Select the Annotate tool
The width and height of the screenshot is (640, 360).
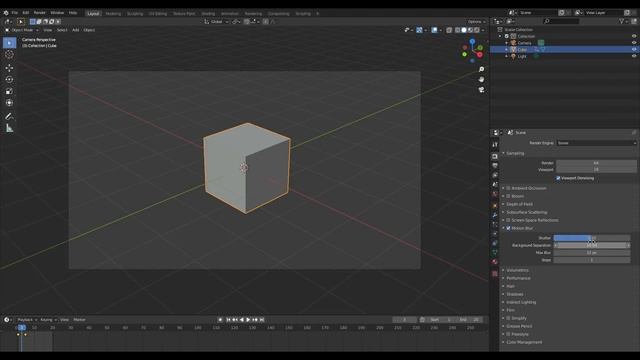click(9, 117)
